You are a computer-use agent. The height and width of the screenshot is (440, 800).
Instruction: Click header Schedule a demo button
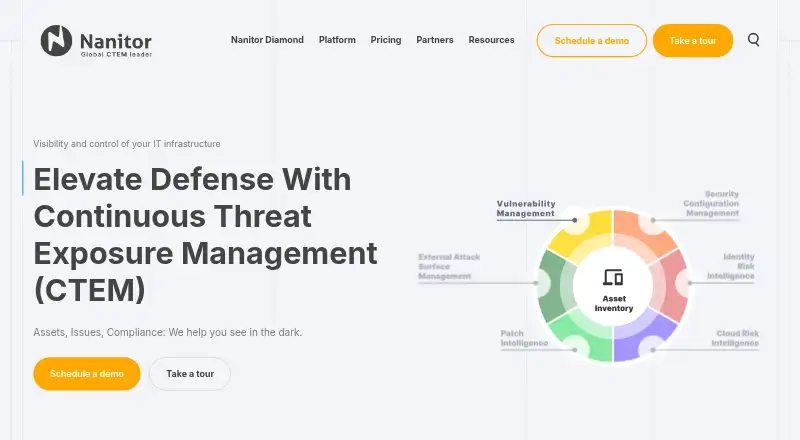click(x=591, y=40)
